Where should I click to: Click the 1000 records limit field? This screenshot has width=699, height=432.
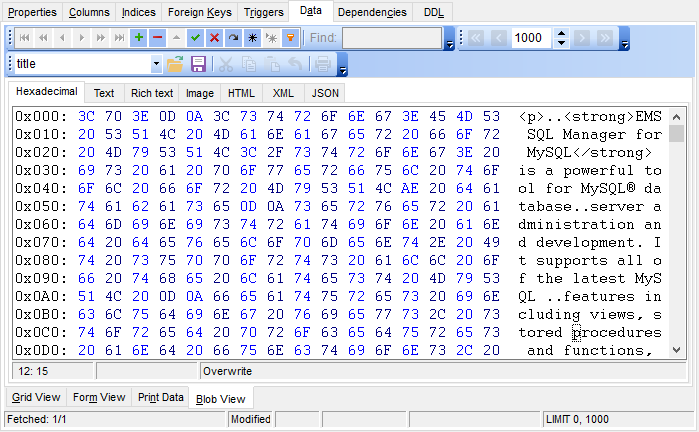click(x=533, y=38)
